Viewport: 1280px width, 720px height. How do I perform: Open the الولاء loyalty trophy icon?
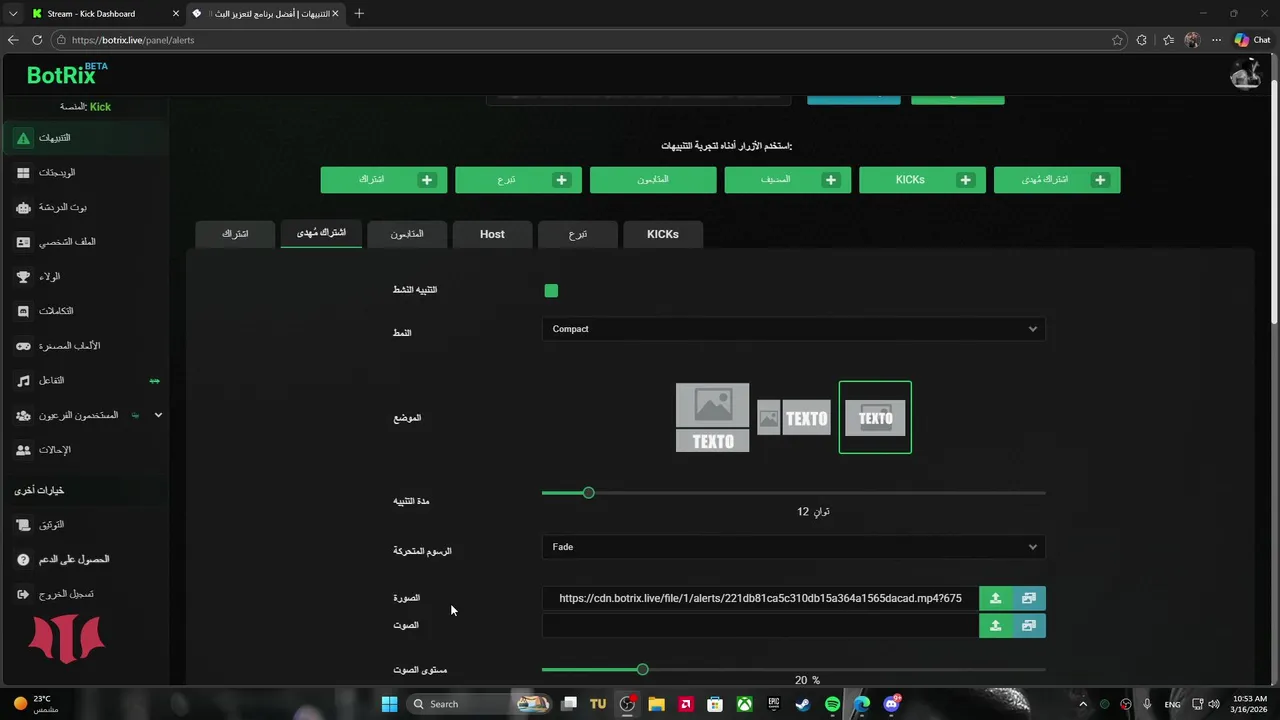tap(23, 277)
